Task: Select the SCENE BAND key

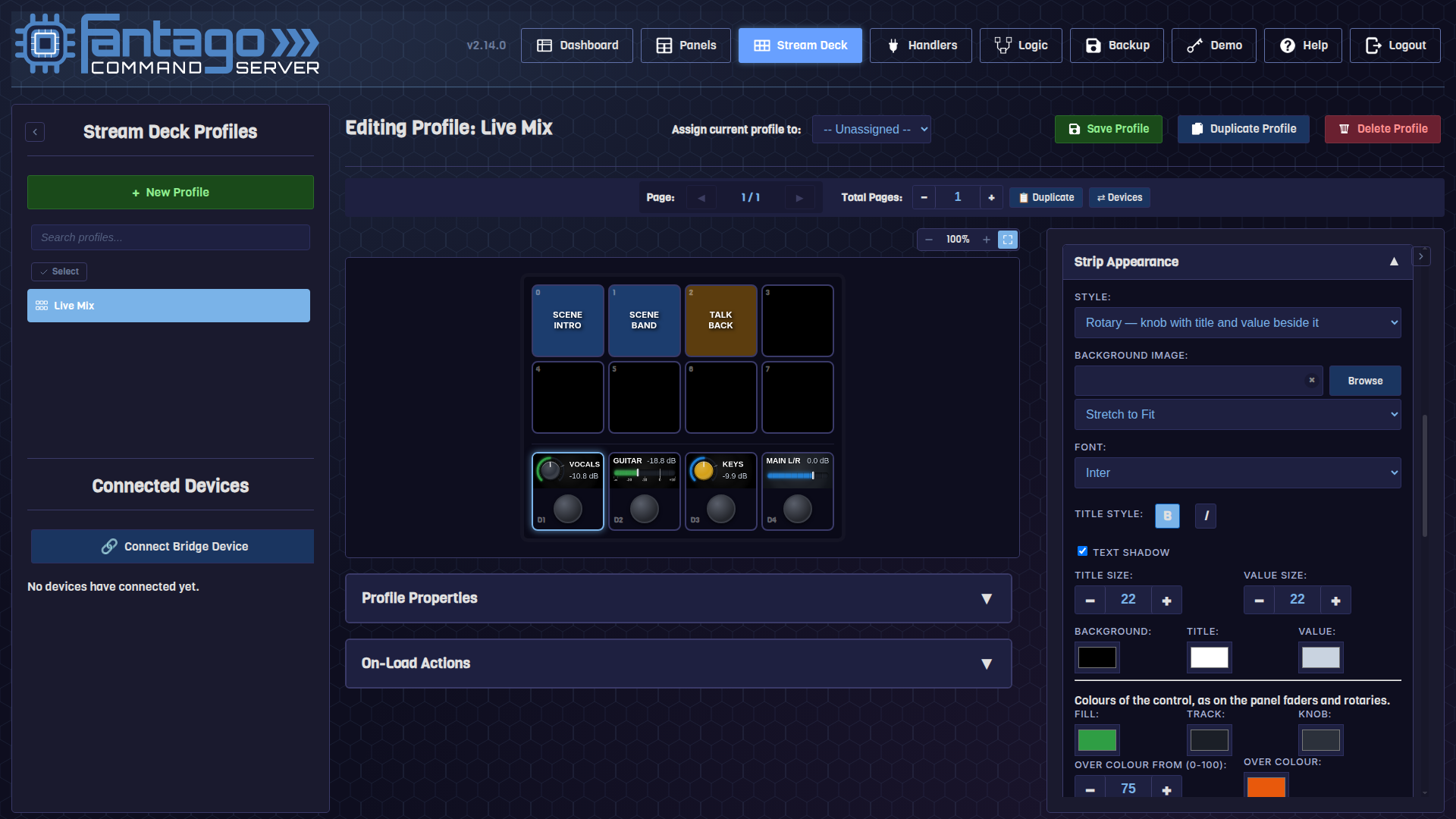Action: point(645,321)
